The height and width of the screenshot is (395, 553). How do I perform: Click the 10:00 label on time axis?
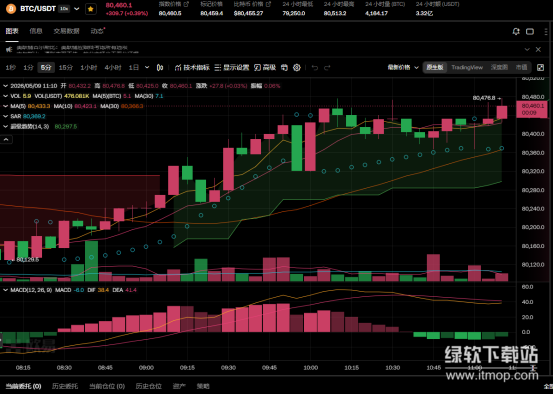[x=310, y=367]
